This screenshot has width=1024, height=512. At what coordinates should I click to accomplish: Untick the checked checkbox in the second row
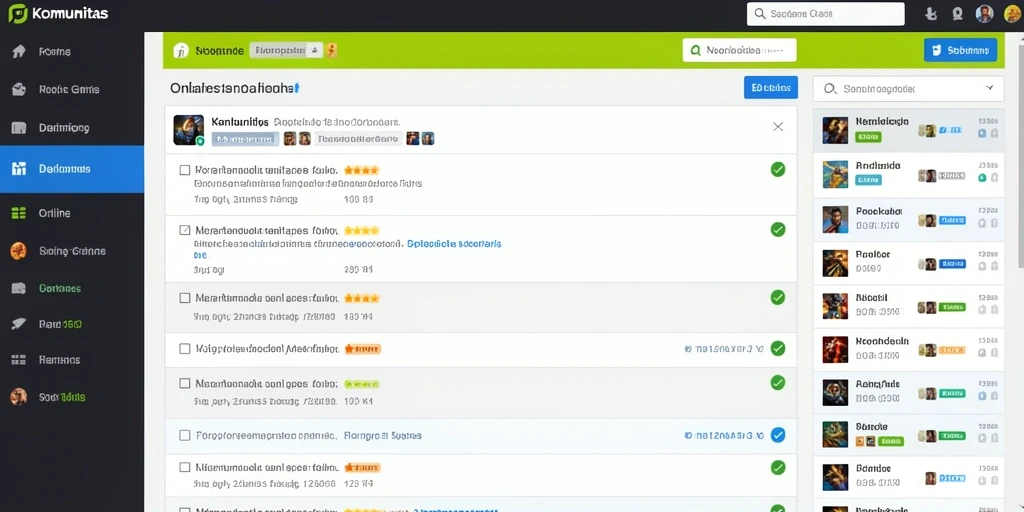185,230
